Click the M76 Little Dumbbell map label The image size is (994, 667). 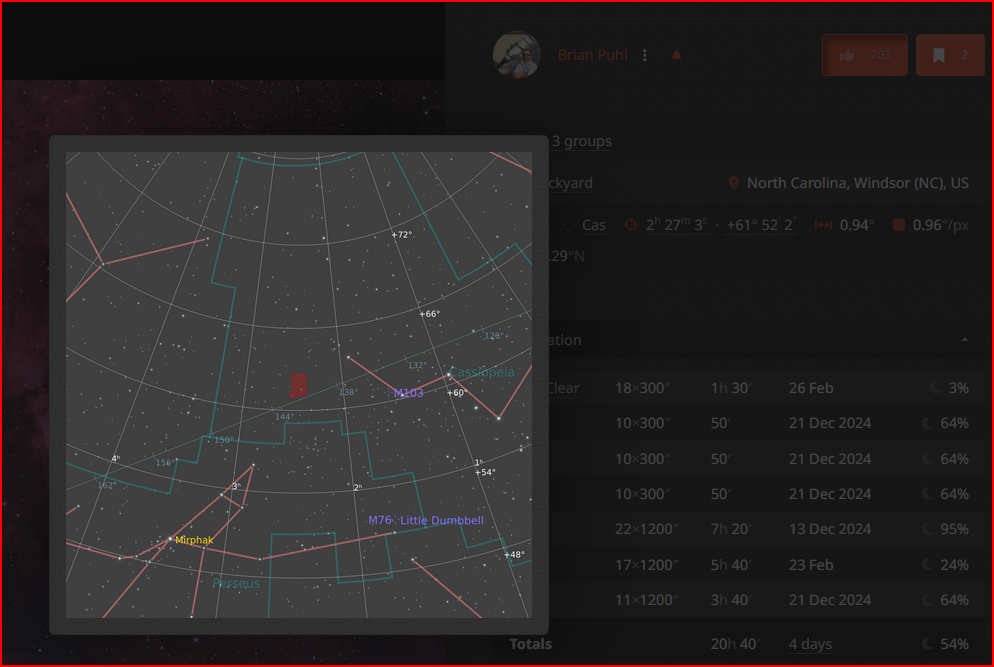coord(426,521)
